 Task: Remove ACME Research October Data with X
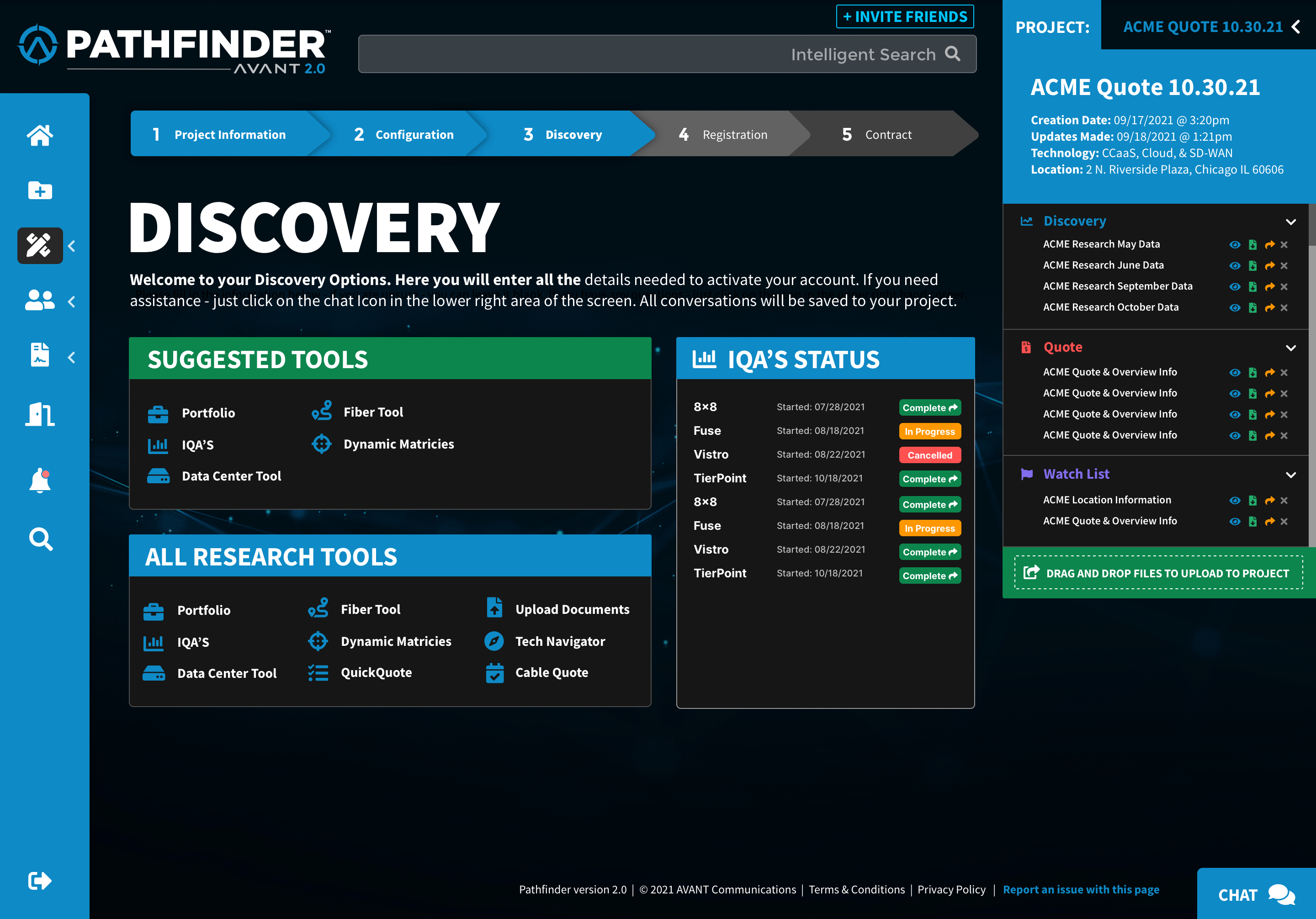[x=1284, y=308]
